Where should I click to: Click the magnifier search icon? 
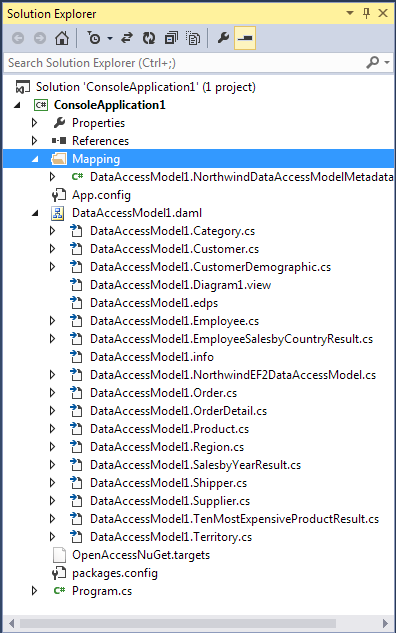pyautogui.click(x=373, y=63)
